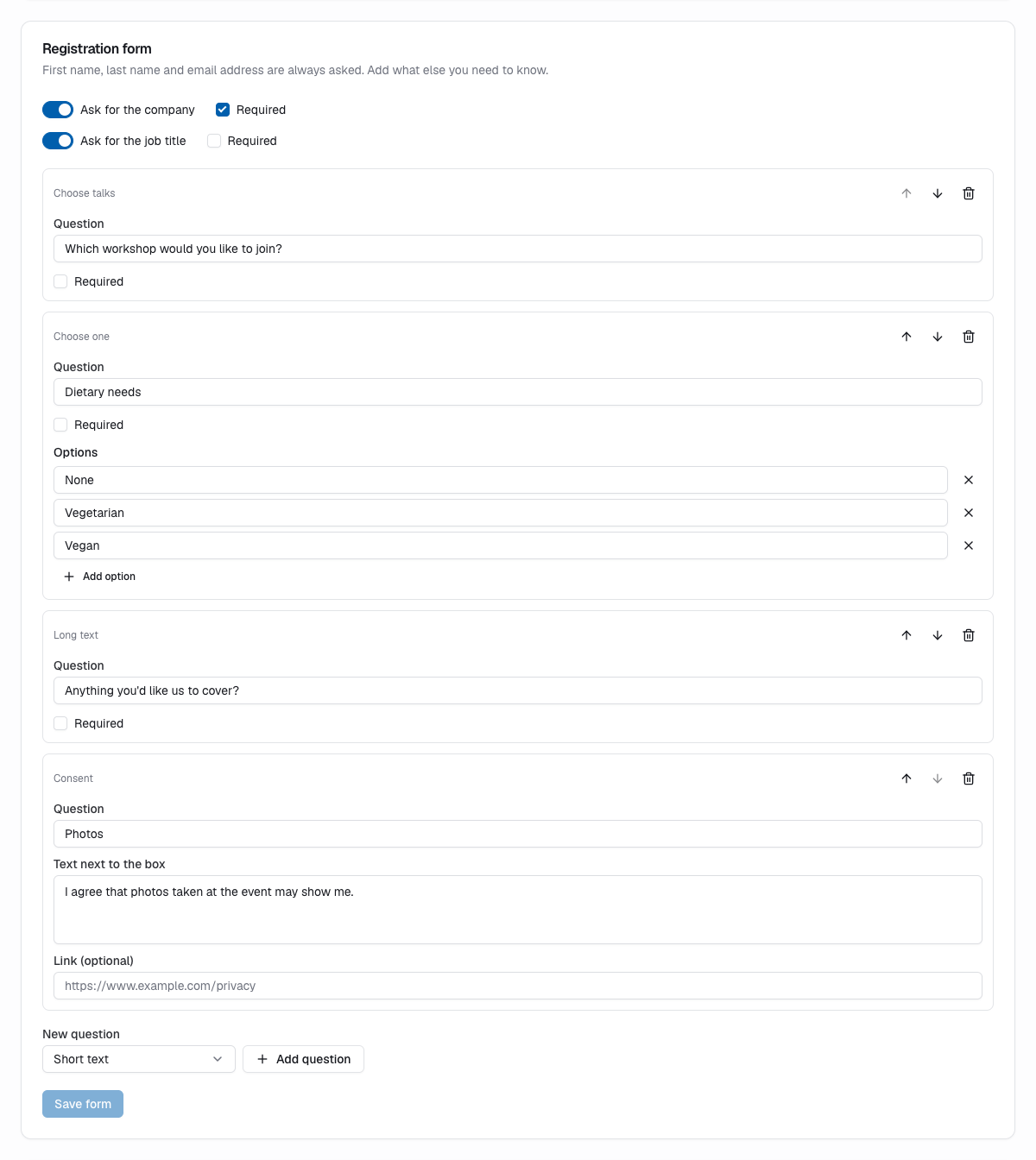
Task: Check Required for the job title field
Action: [214, 141]
